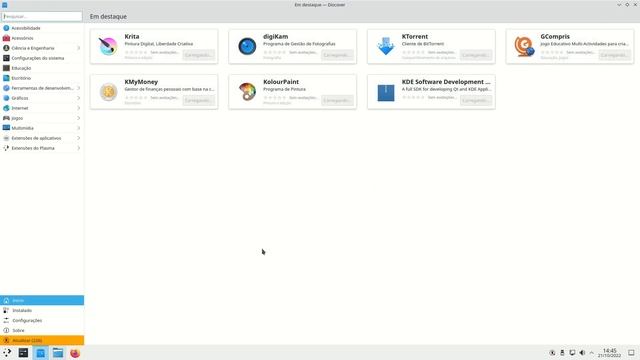Open the KolourPaint palette icon

pyautogui.click(x=247, y=91)
